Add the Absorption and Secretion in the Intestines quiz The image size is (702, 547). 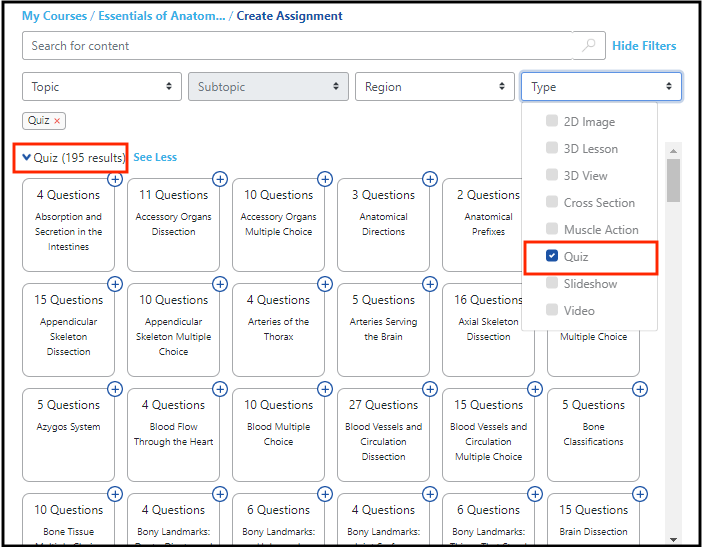(x=115, y=179)
